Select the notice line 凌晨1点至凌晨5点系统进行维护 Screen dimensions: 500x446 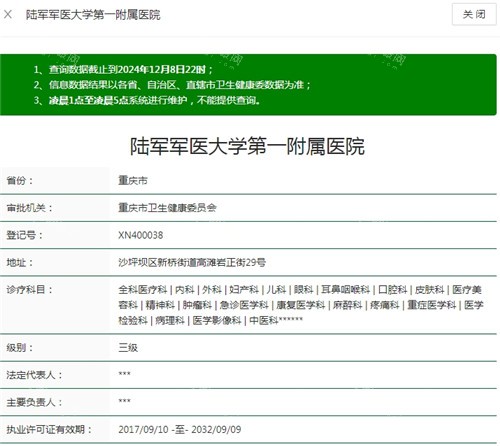(155, 100)
